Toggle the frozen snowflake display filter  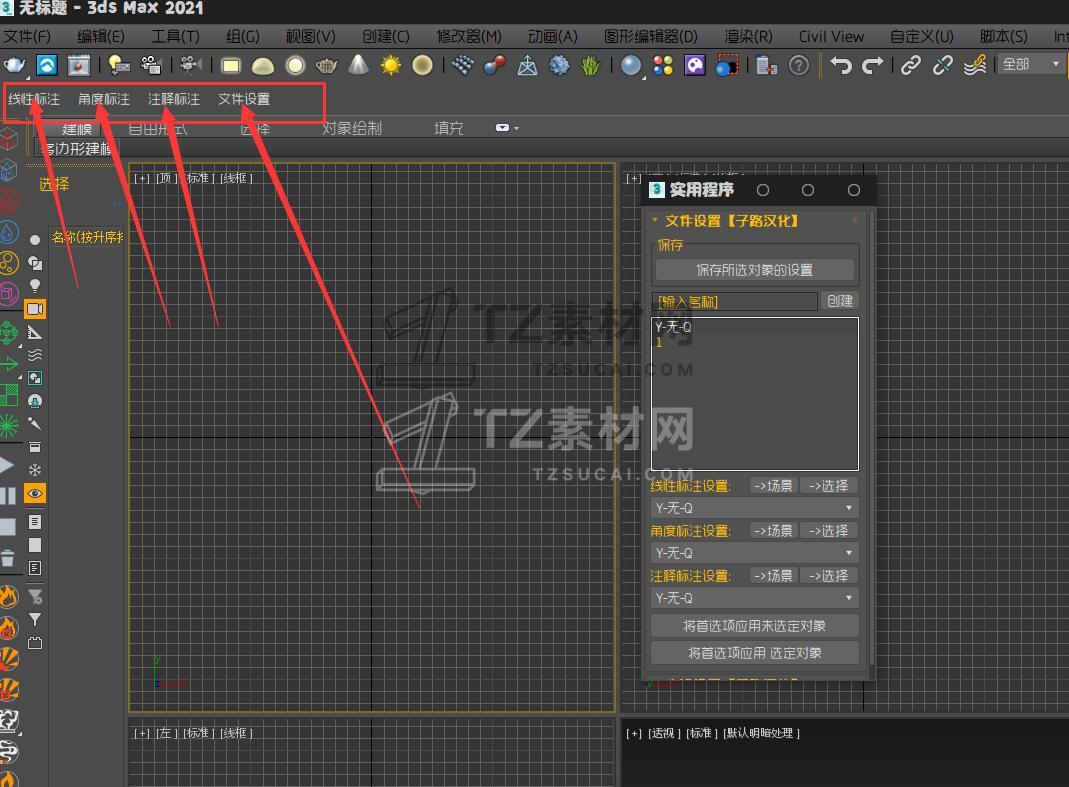click(x=35, y=470)
